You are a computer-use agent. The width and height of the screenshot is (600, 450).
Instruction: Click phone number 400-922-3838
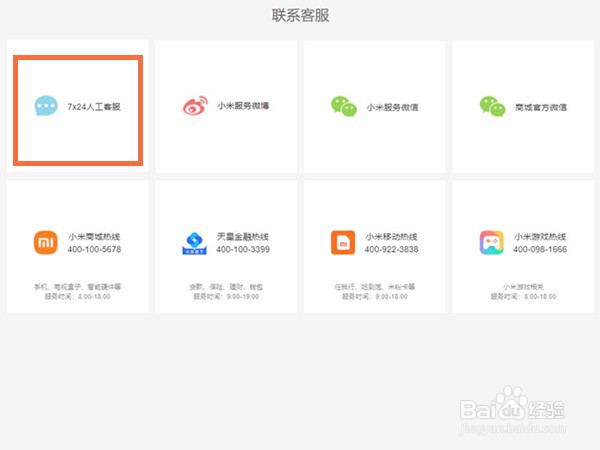(x=391, y=249)
